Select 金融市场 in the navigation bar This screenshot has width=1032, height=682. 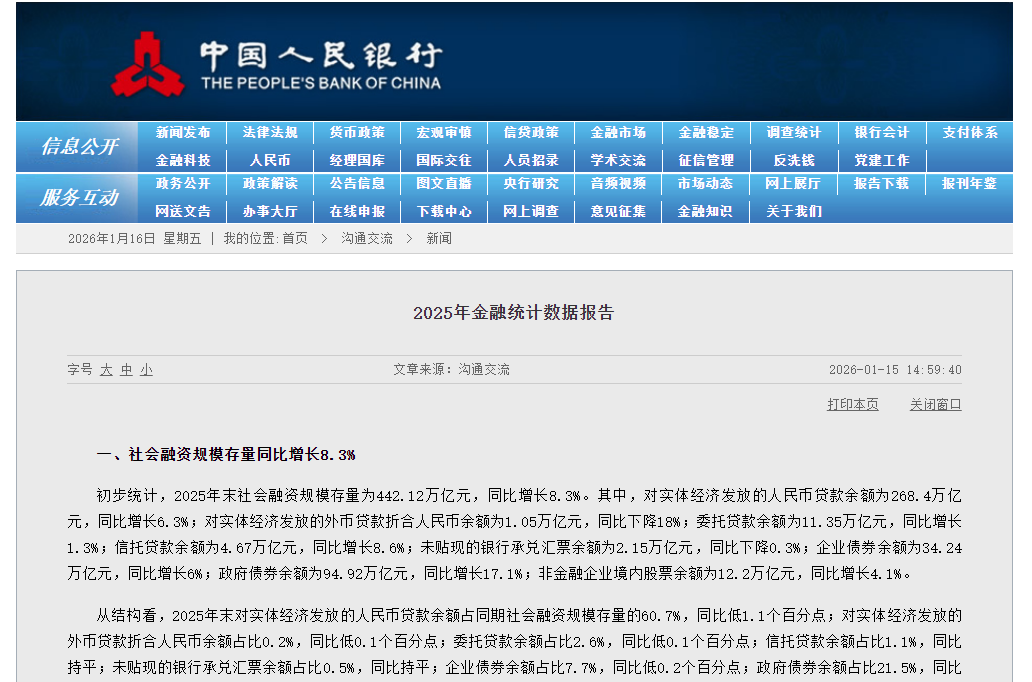(618, 132)
